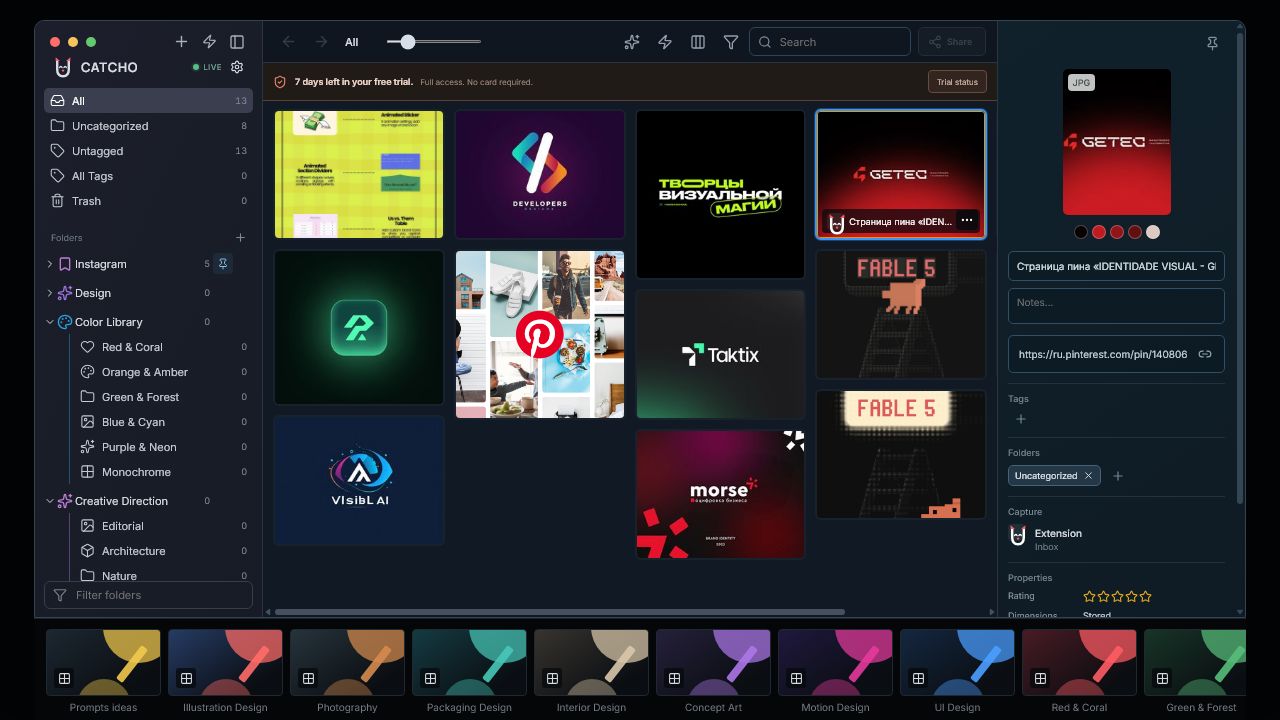1280x720 pixels.
Task: Click the AI sparkles icon in toolbar
Action: tap(632, 42)
